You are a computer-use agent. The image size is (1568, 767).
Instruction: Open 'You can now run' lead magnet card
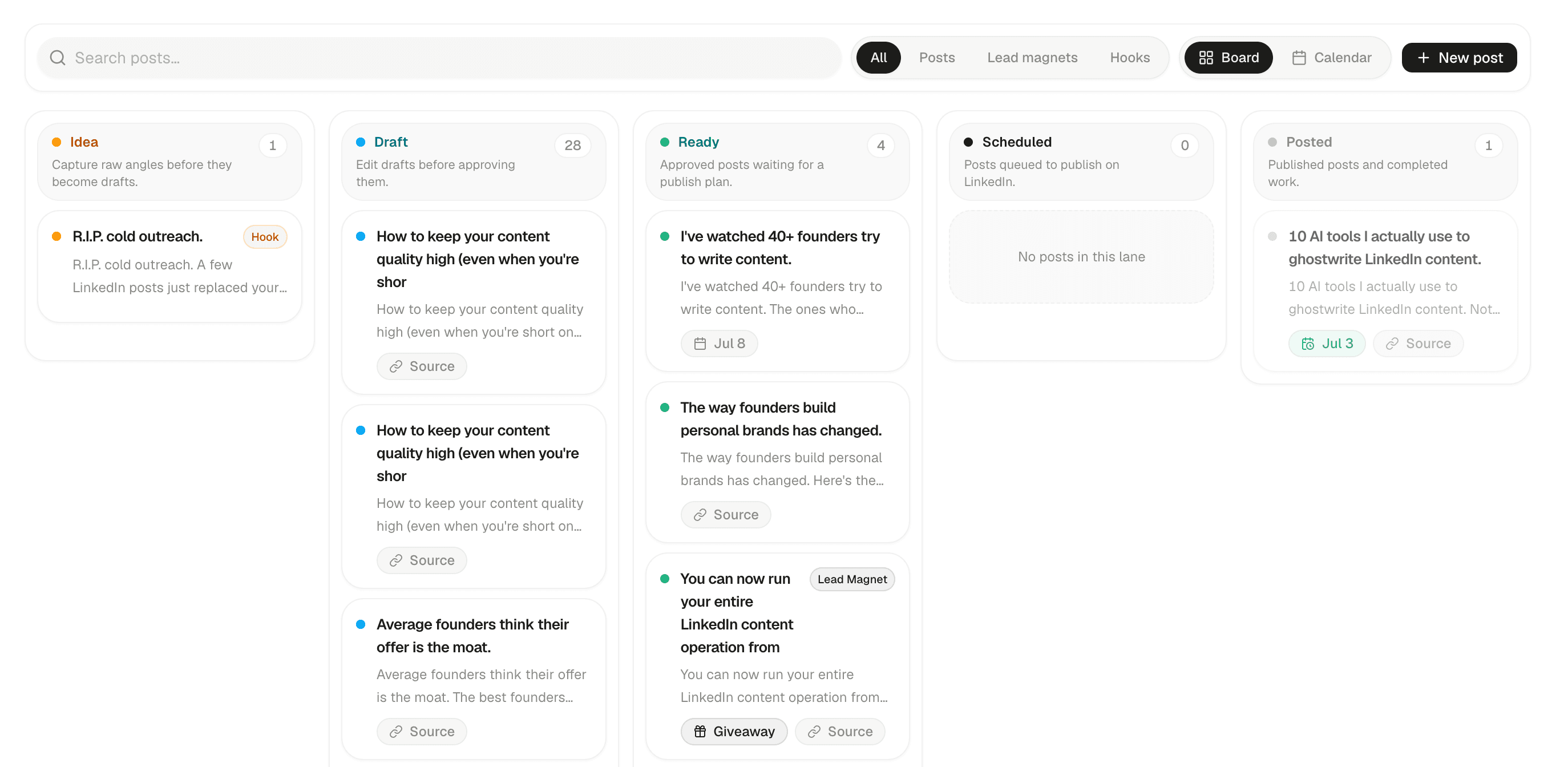pos(777,656)
